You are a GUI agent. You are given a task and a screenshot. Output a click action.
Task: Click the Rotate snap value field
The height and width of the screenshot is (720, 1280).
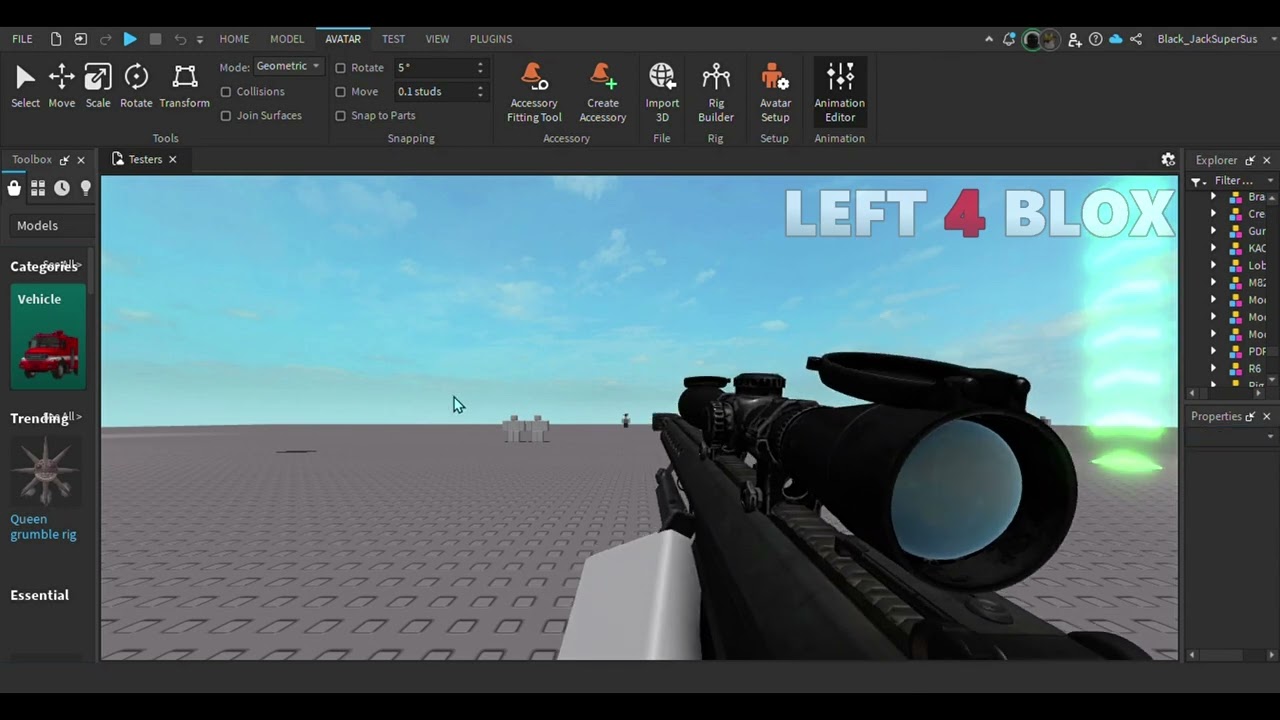(x=440, y=68)
